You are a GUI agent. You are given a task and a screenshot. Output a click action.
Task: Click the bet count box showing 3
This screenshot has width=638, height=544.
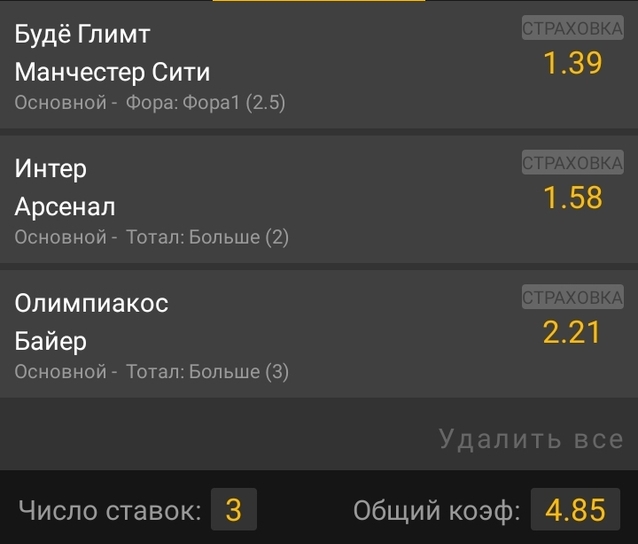click(233, 511)
